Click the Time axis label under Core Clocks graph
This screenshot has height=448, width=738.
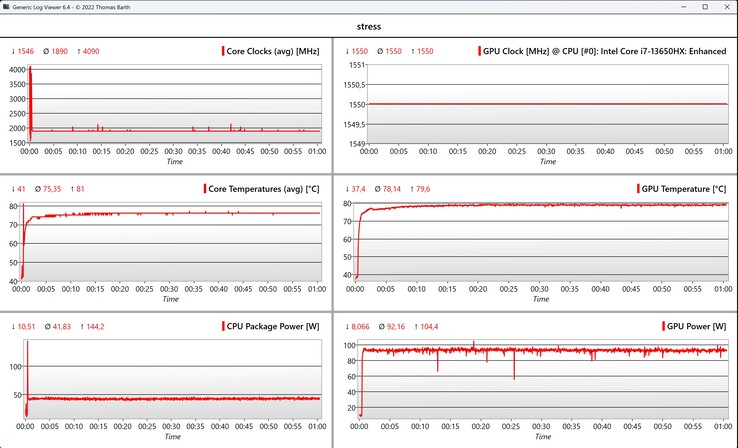coord(174,161)
